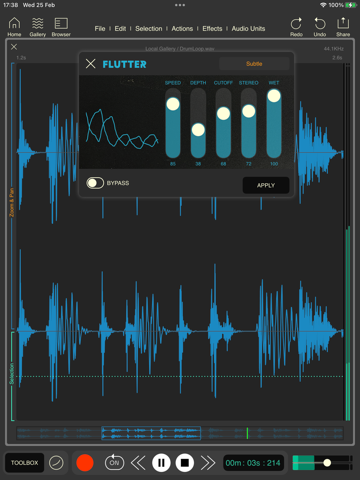This screenshot has width=360, height=480.
Task: Toggle the Bypass switch
Action: pyautogui.click(x=95, y=183)
